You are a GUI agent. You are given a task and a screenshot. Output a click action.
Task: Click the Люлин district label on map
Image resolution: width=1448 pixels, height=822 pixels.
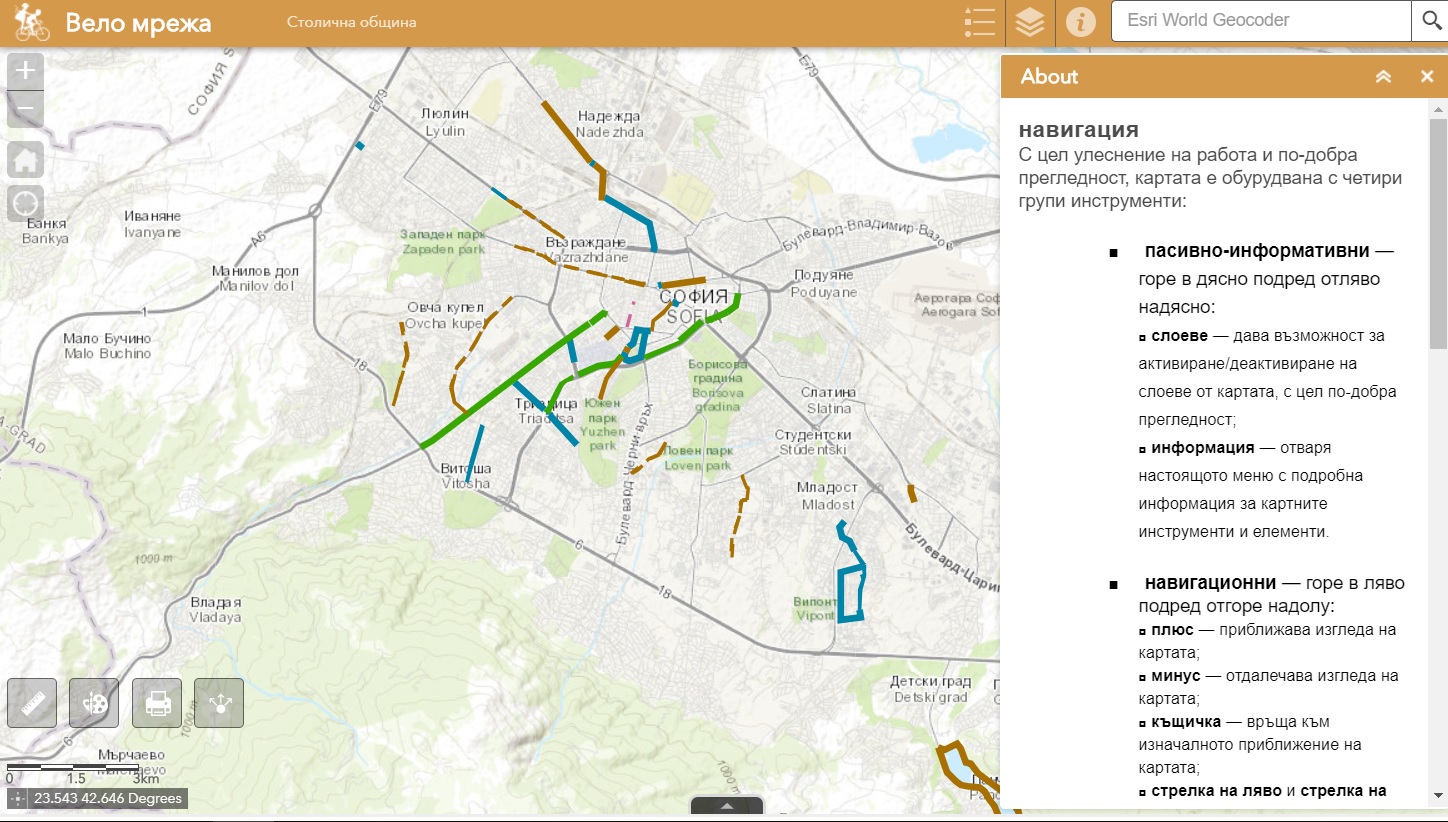(x=444, y=115)
